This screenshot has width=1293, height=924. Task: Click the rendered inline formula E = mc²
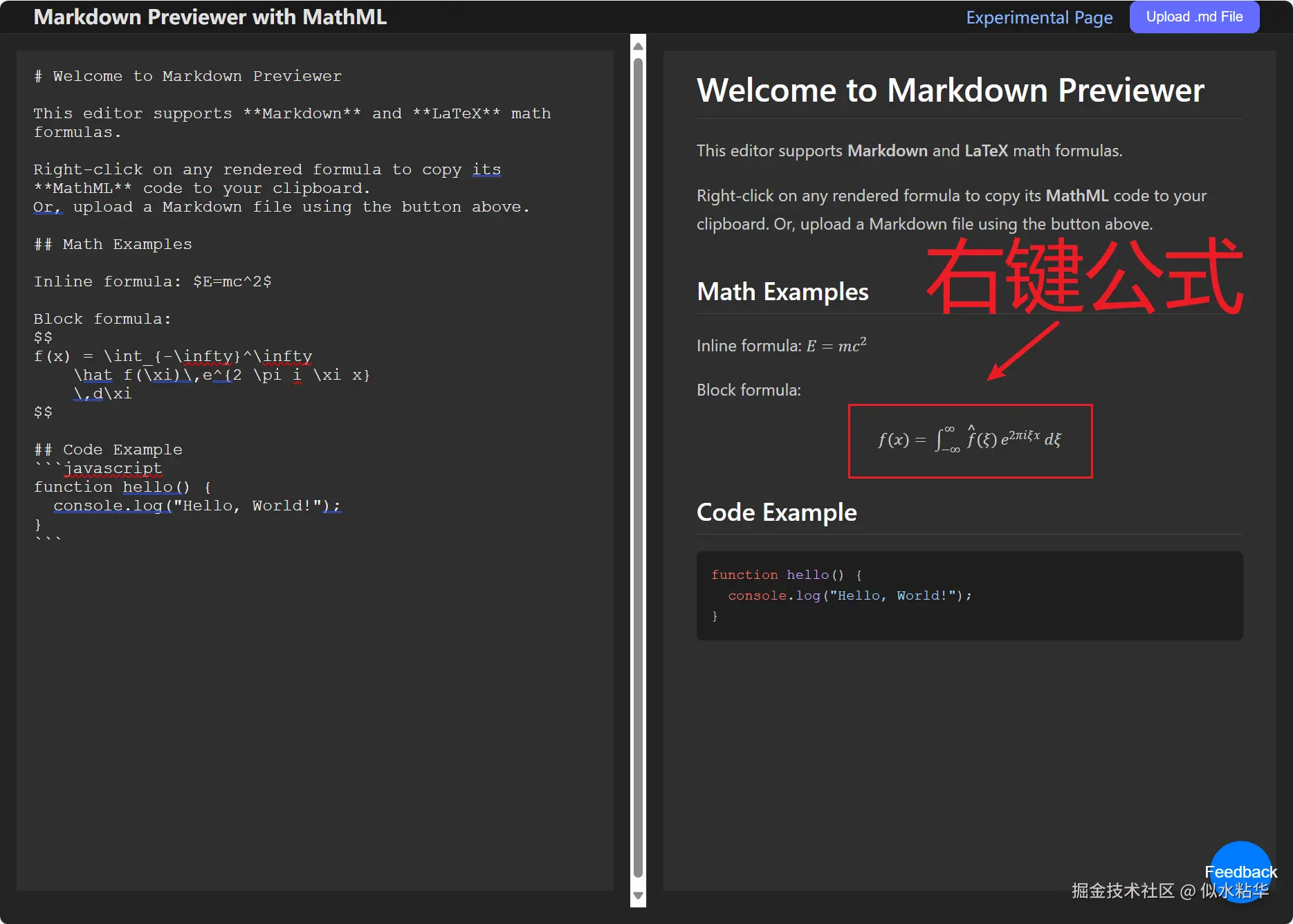[836, 345]
